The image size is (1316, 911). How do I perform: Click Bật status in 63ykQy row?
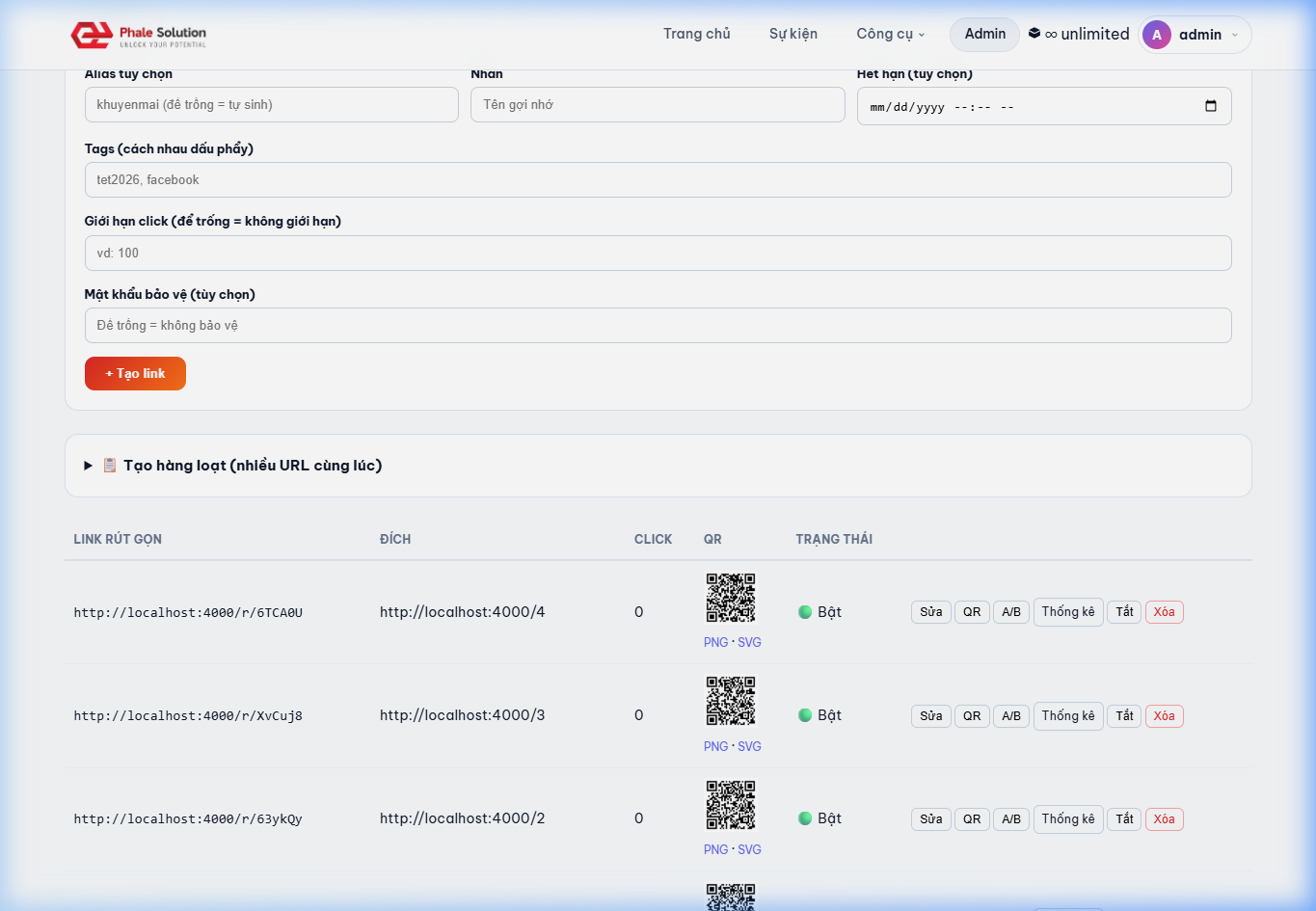[819, 818]
